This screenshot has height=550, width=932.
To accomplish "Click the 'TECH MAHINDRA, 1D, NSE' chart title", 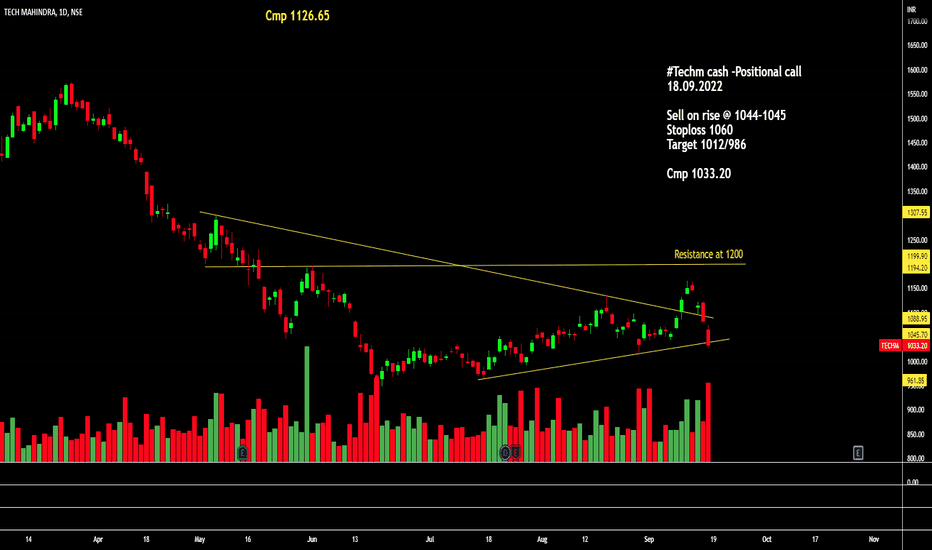I will [43, 12].
